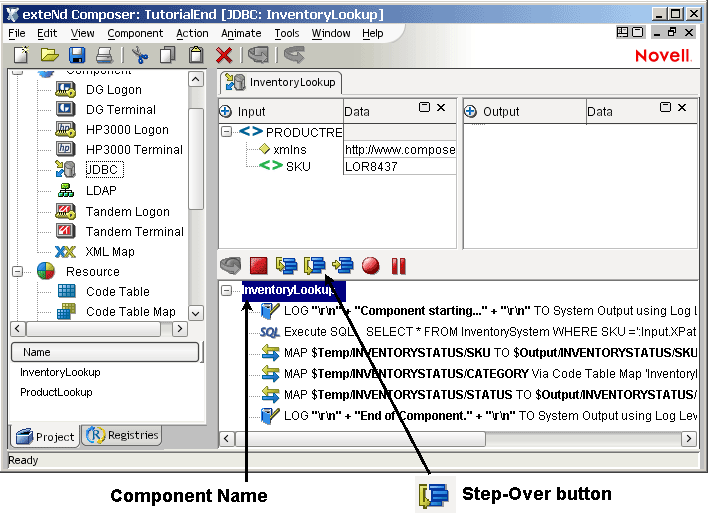Click the tree scrollbar up arrow
This screenshot has width=708, height=518.
[196, 79]
